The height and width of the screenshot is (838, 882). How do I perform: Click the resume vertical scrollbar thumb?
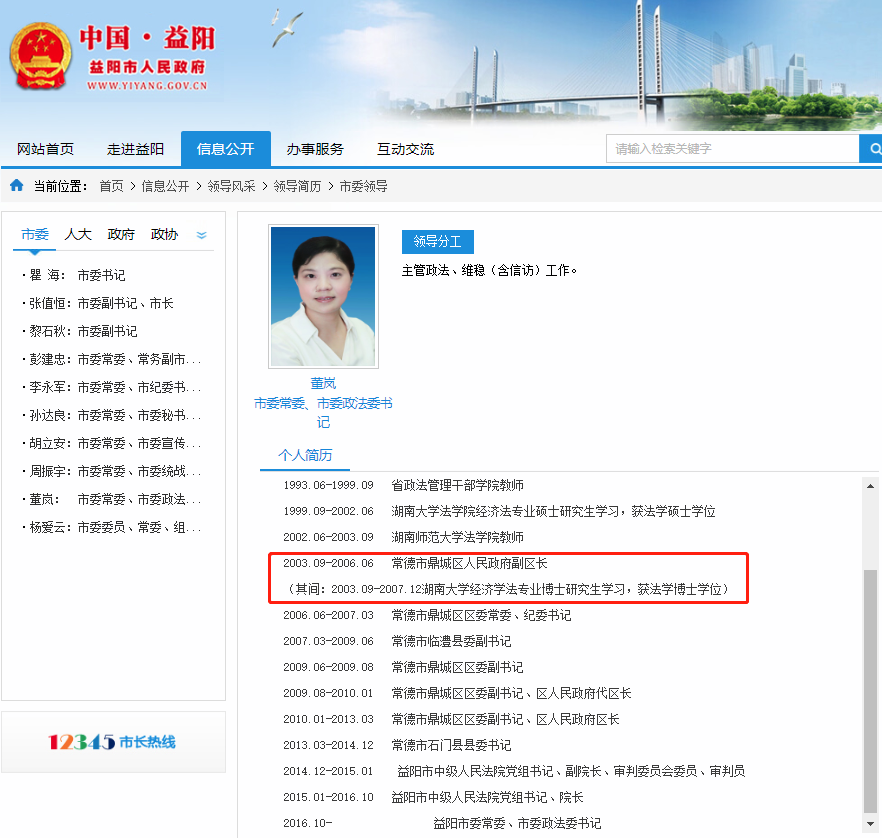(x=870, y=690)
